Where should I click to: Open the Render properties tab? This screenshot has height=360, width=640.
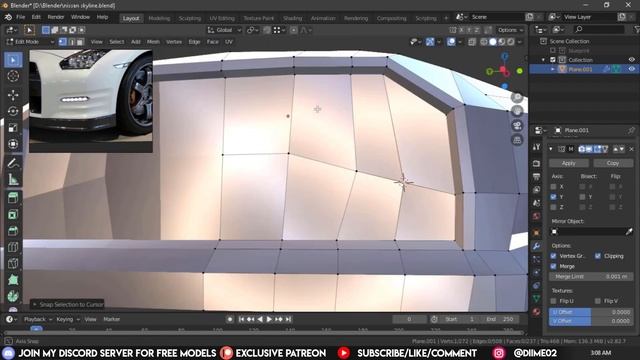click(536, 163)
